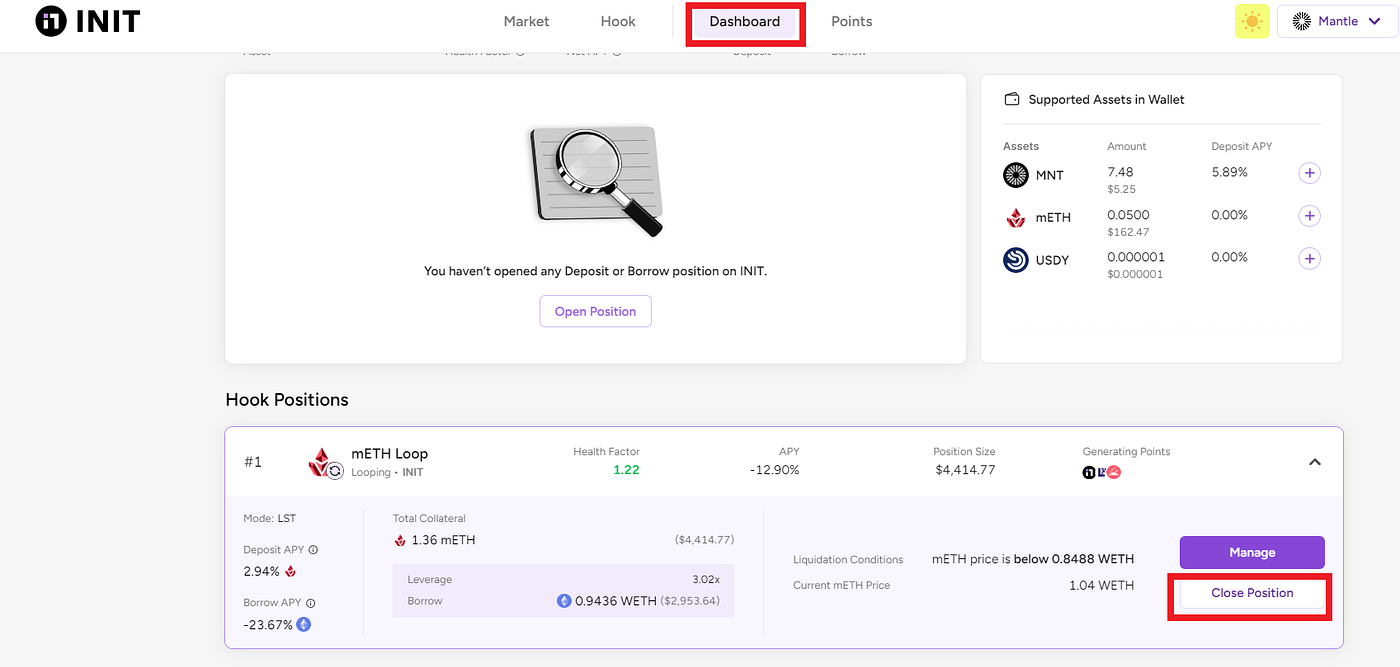Switch to the Market tab

point(526,21)
